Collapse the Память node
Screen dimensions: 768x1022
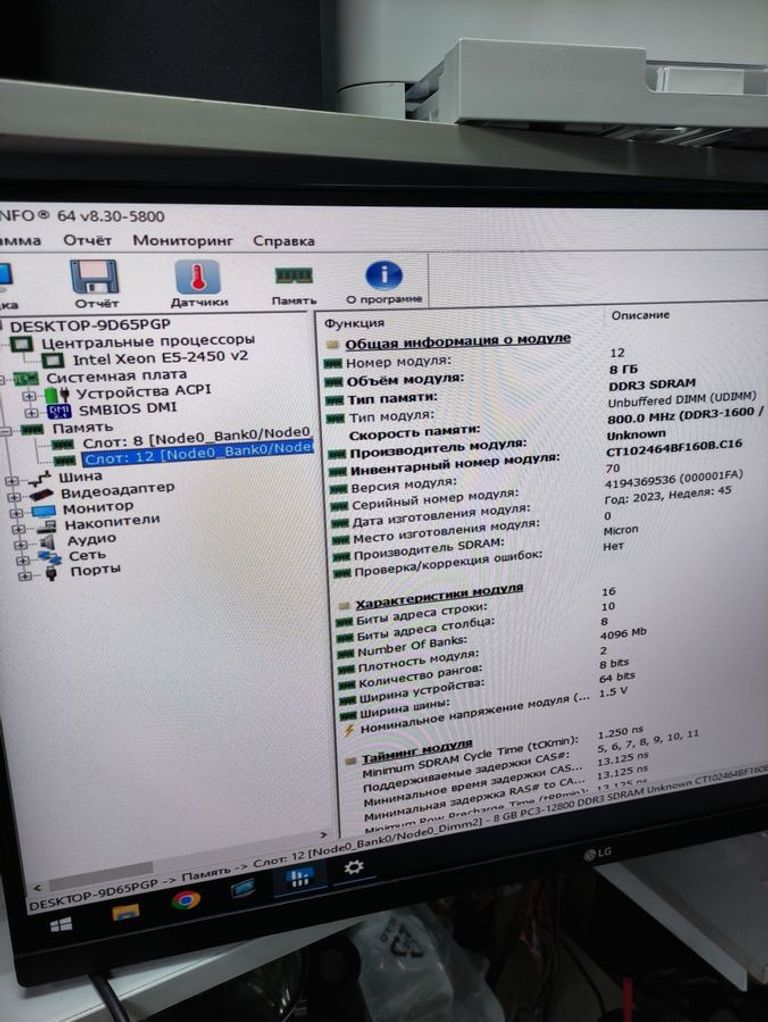click(x=5, y=430)
